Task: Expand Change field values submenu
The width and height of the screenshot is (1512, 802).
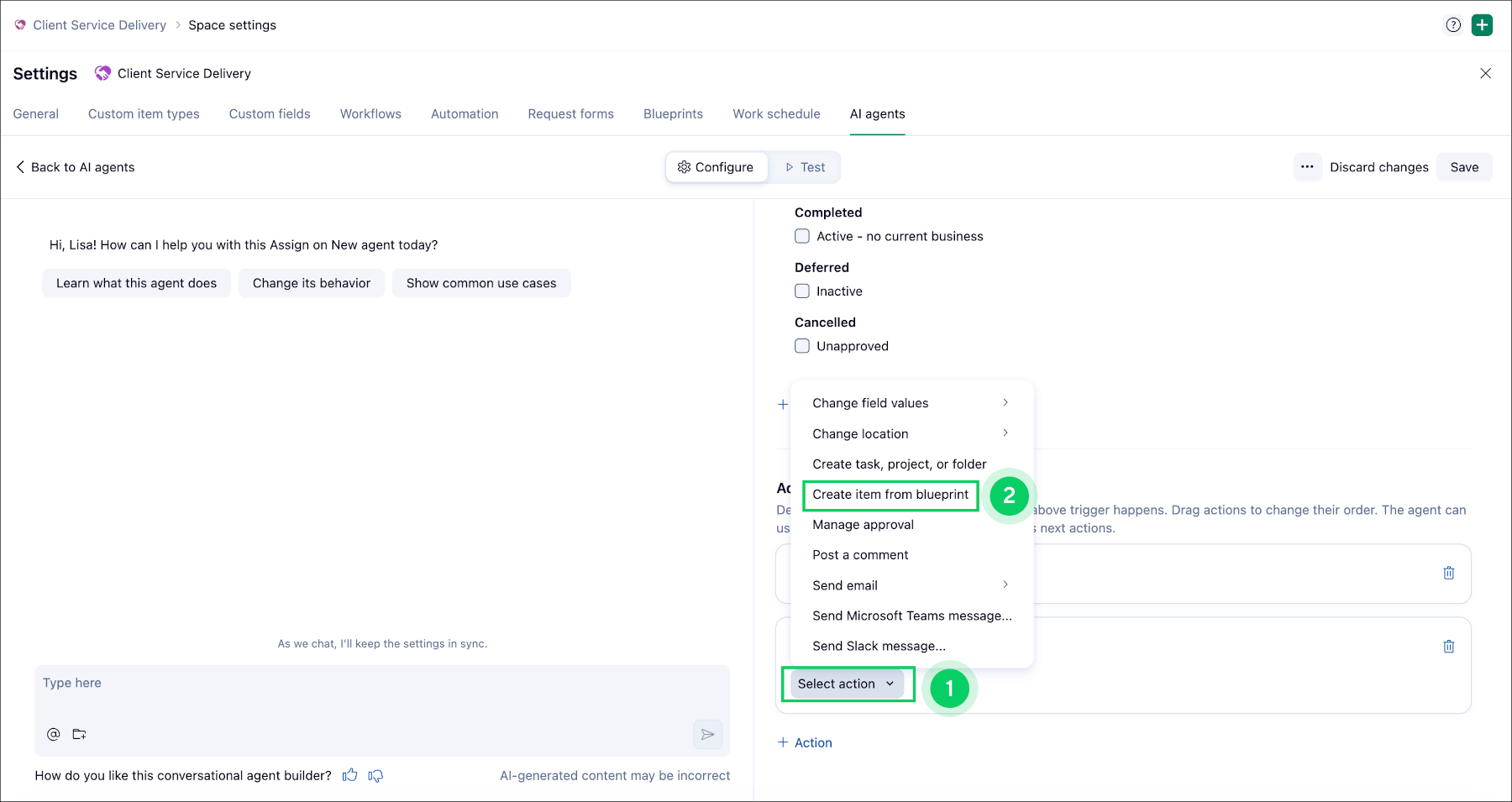Action: [911, 403]
